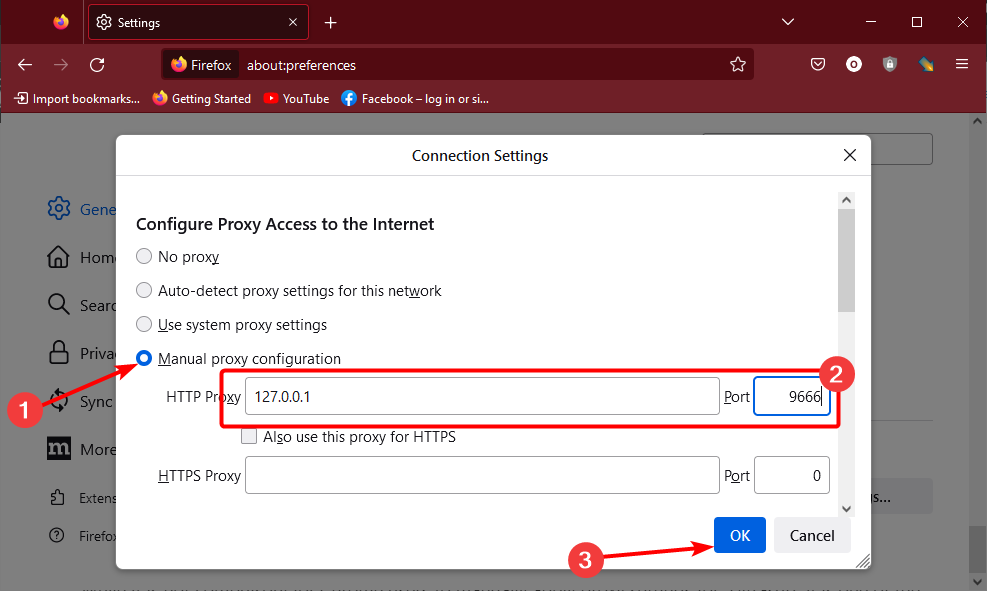Select Manual proxy configuration radio button

point(144,358)
